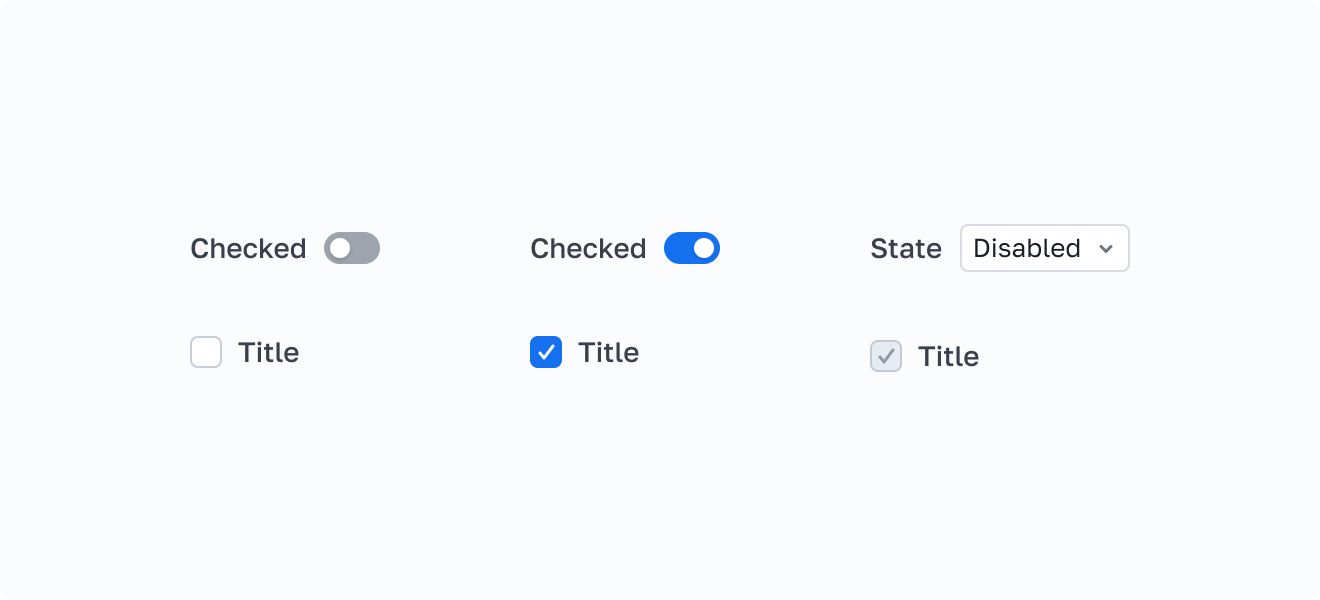This screenshot has height=600, width=1320.
Task: Click Title label next to the unchecked checkbox
Action: (x=268, y=352)
